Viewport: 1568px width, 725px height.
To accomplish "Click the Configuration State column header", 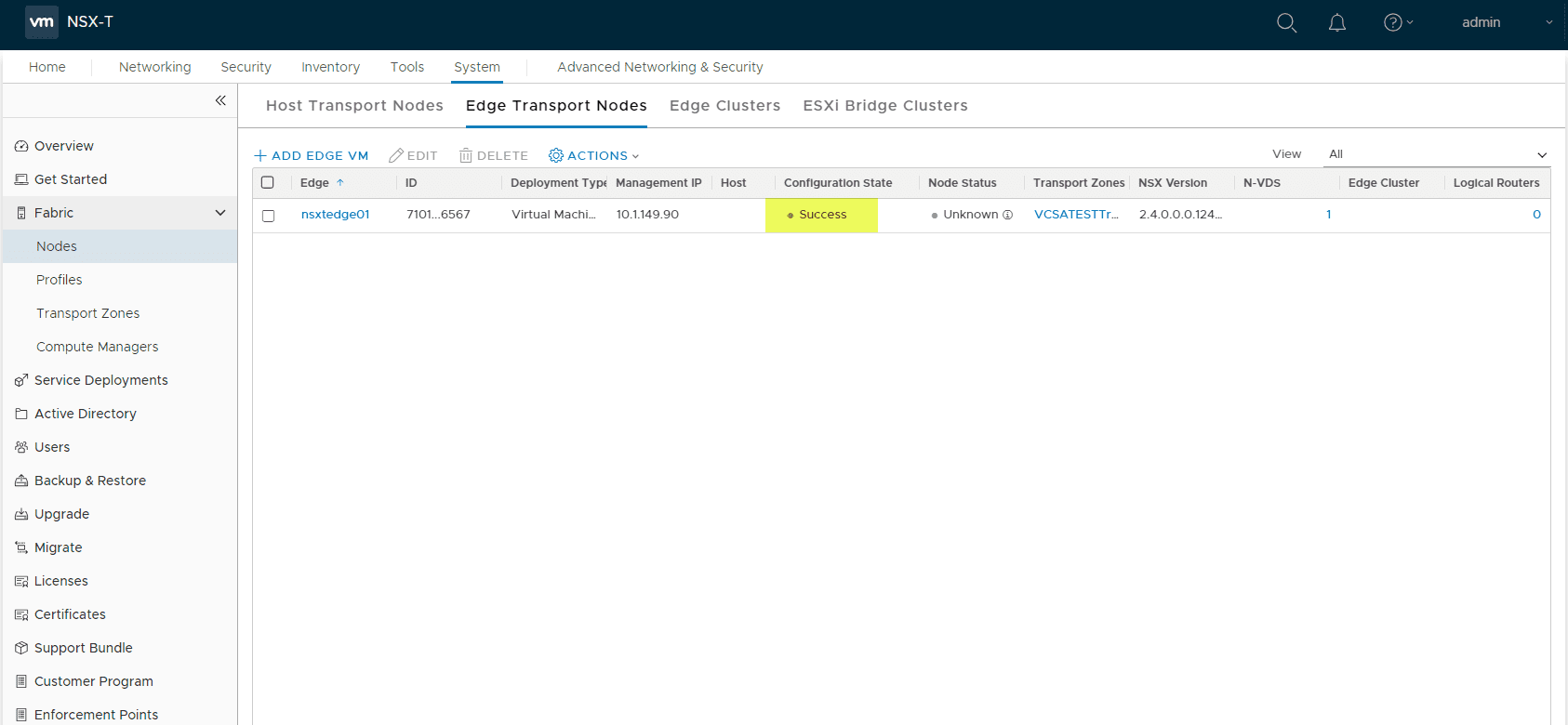I will (838, 183).
